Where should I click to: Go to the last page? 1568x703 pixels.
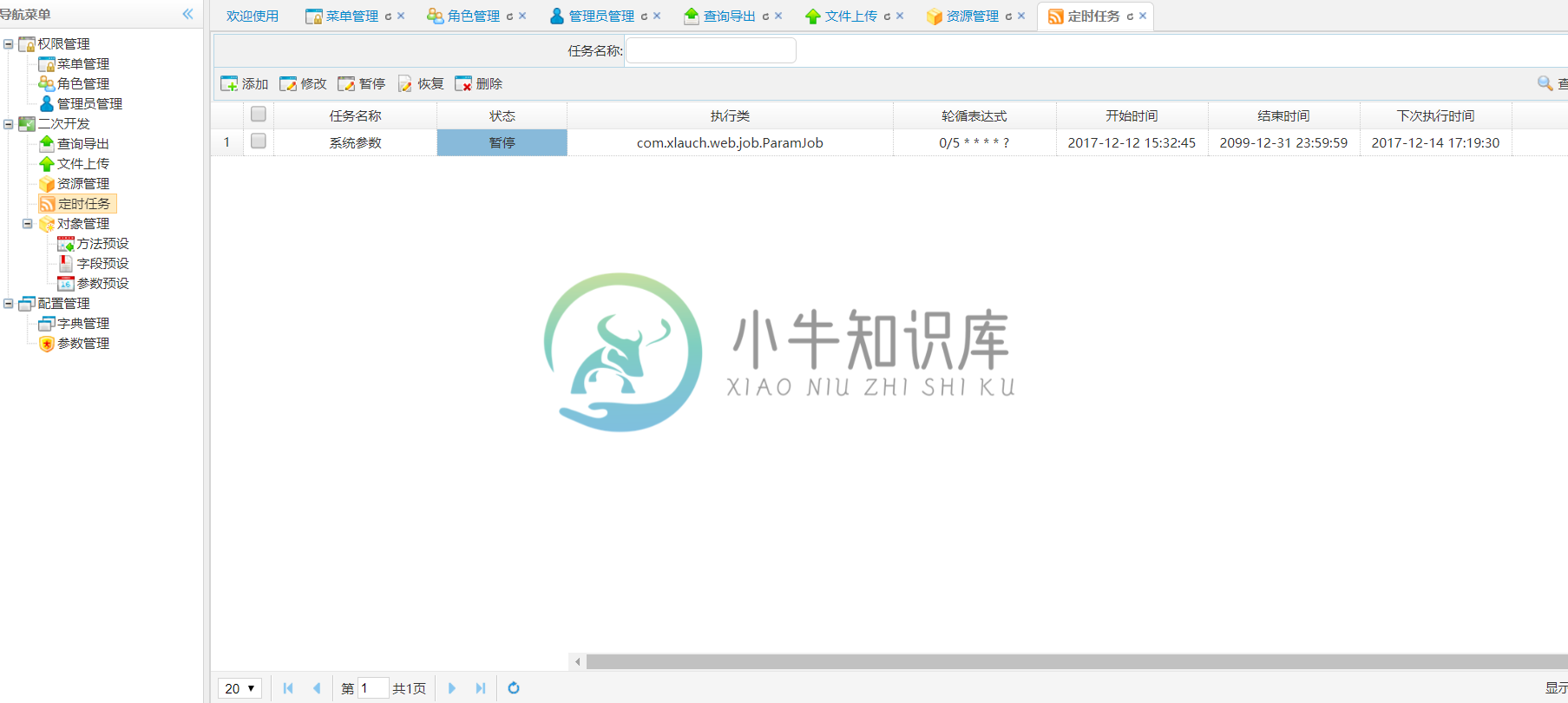point(481,688)
